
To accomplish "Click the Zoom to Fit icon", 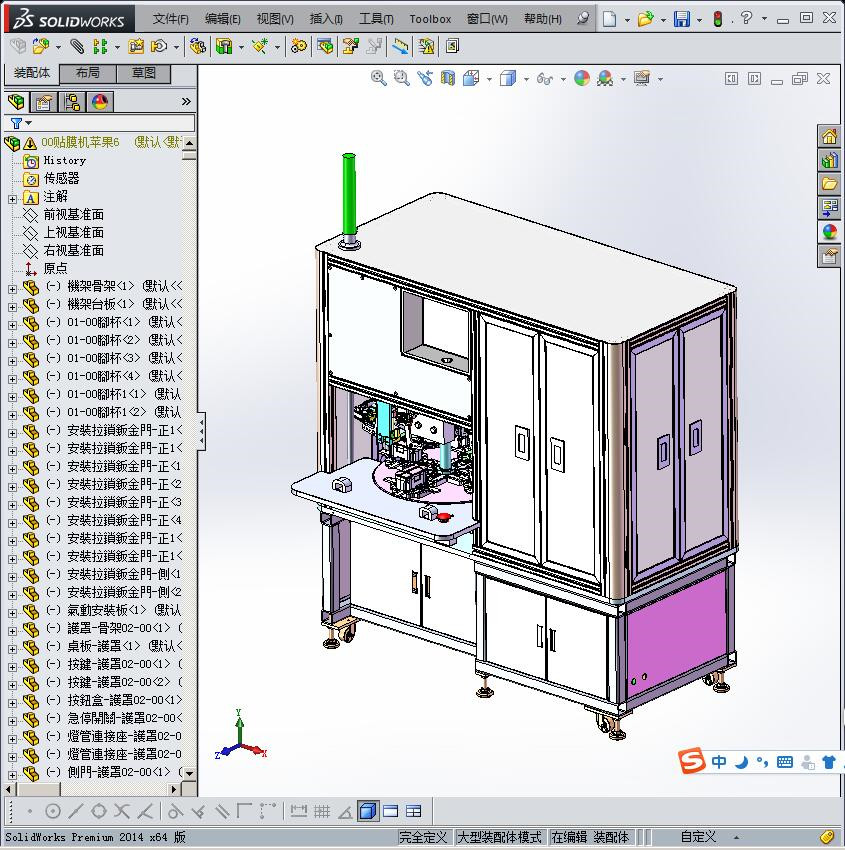I will pyautogui.click(x=378, y=79).
